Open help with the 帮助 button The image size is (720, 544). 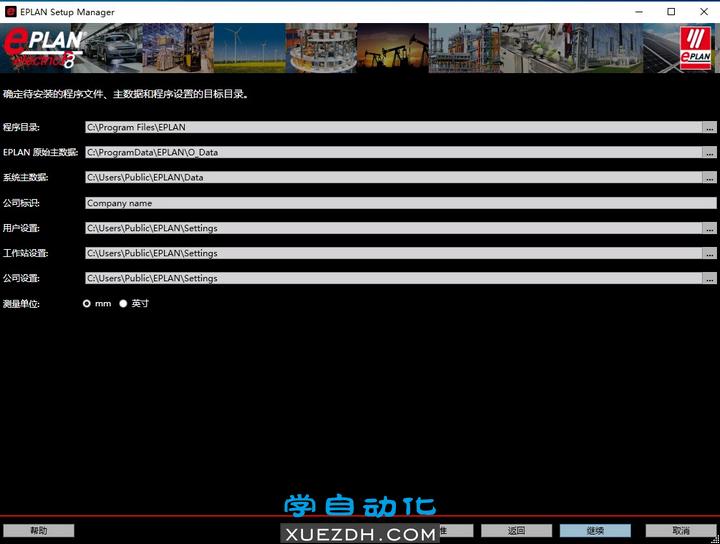coord(39,531)
